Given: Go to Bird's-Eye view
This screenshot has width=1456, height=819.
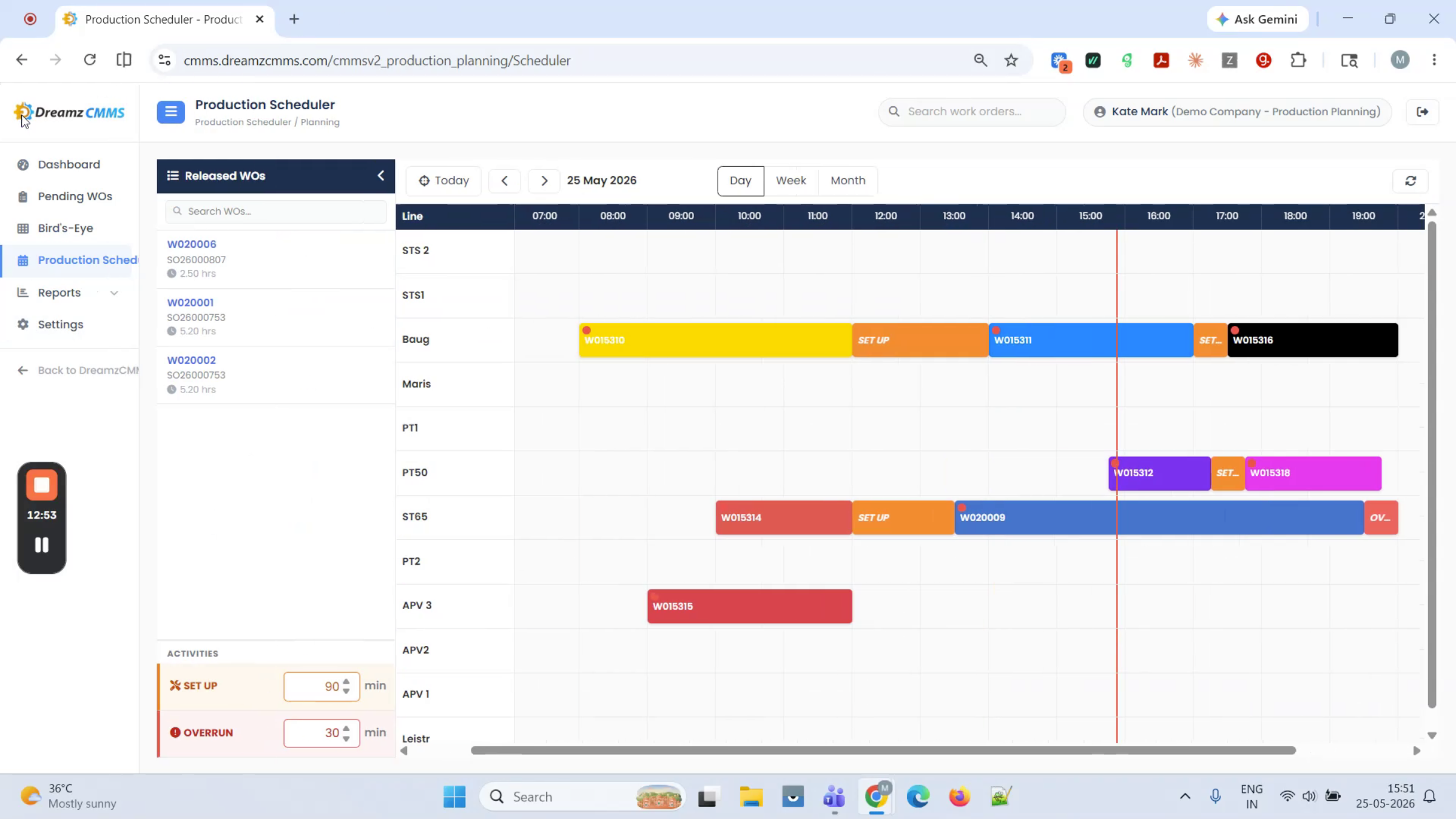Looking at the screenshot, I should click(x=66, y=228).
